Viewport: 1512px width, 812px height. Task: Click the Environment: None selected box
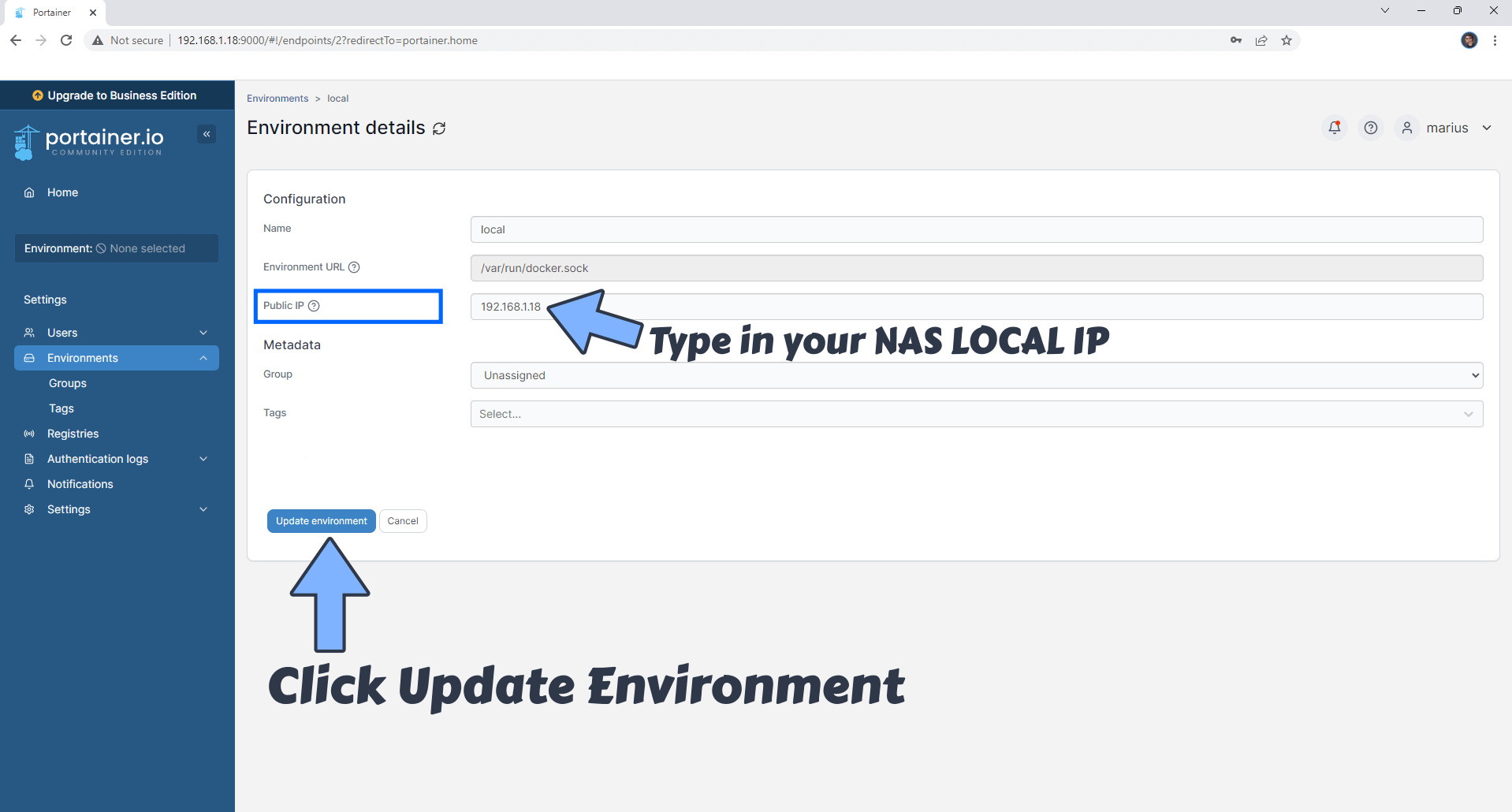[x=117, y=248]
